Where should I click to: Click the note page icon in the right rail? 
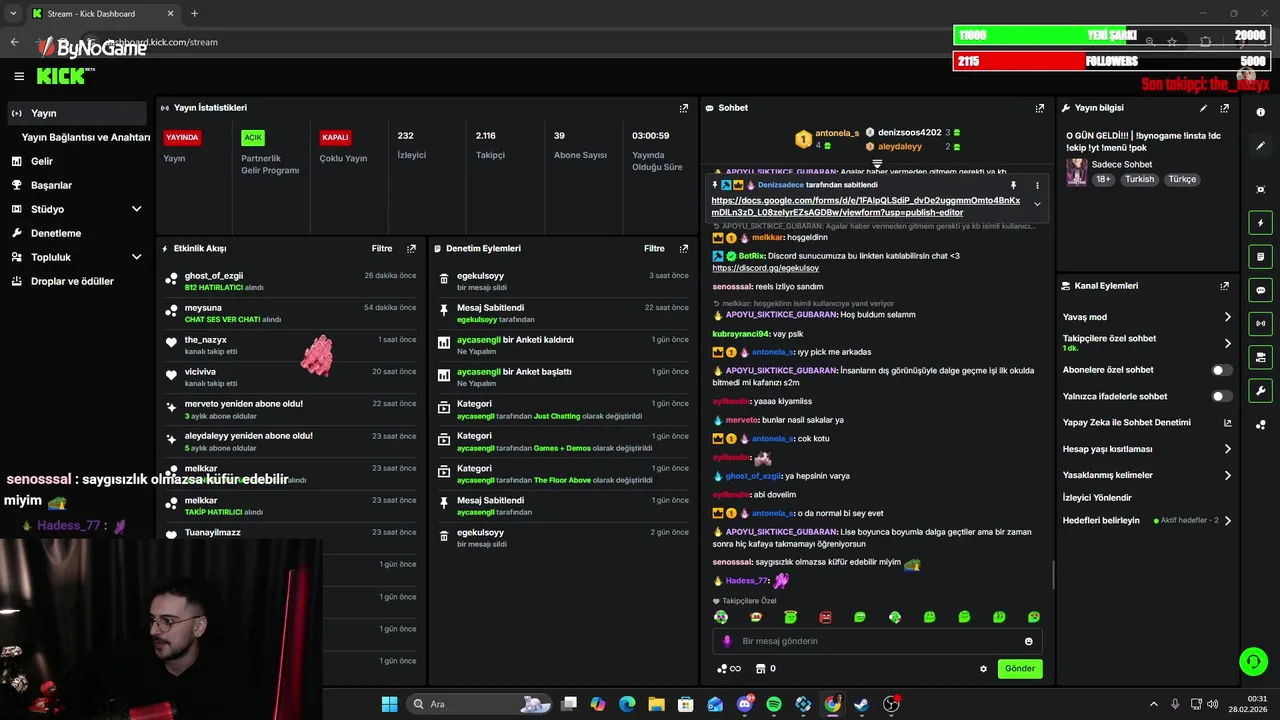1261,257
